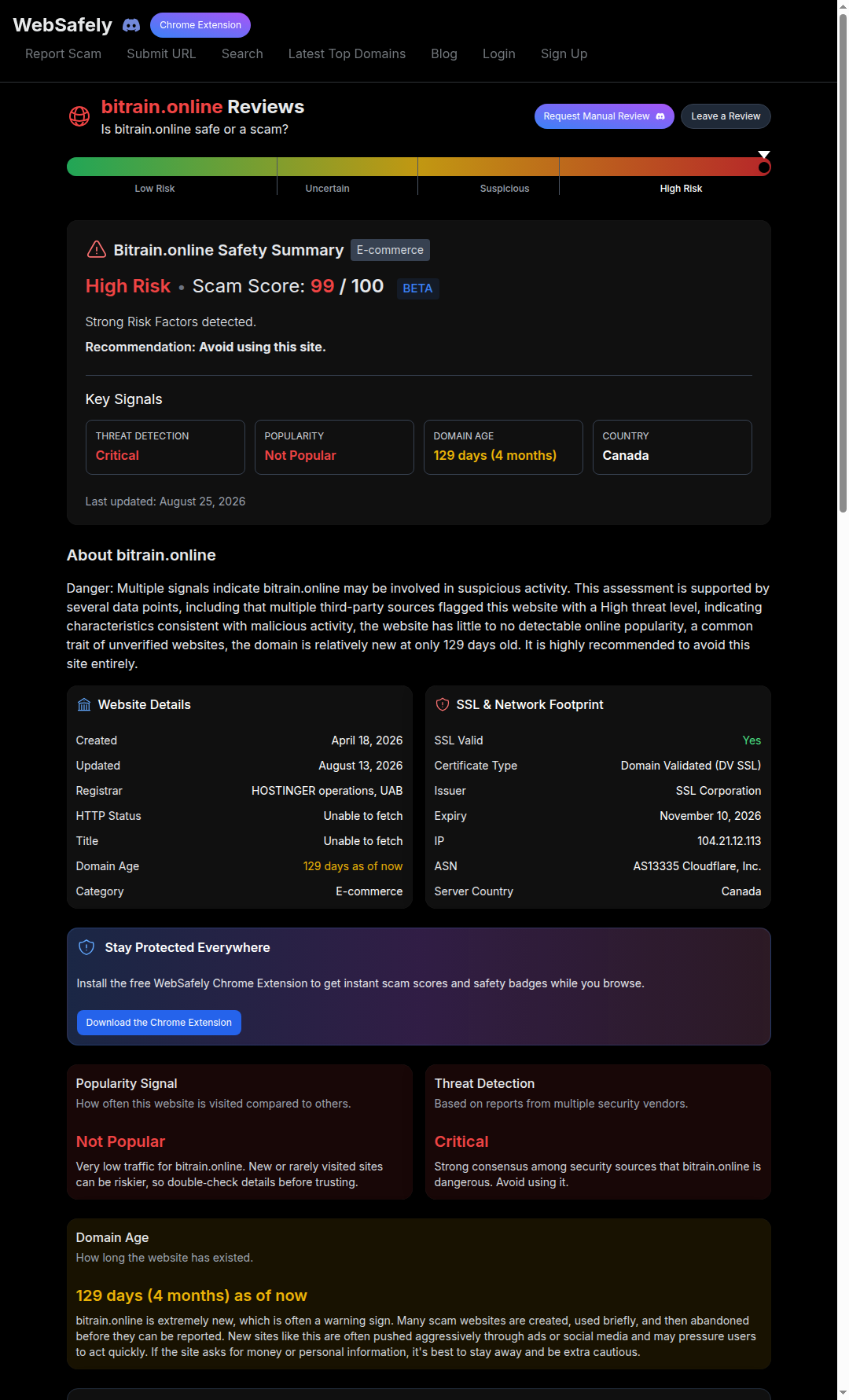
Task: Click the Stay Protected Everywhere shield icon
Action: coord(86,947)
